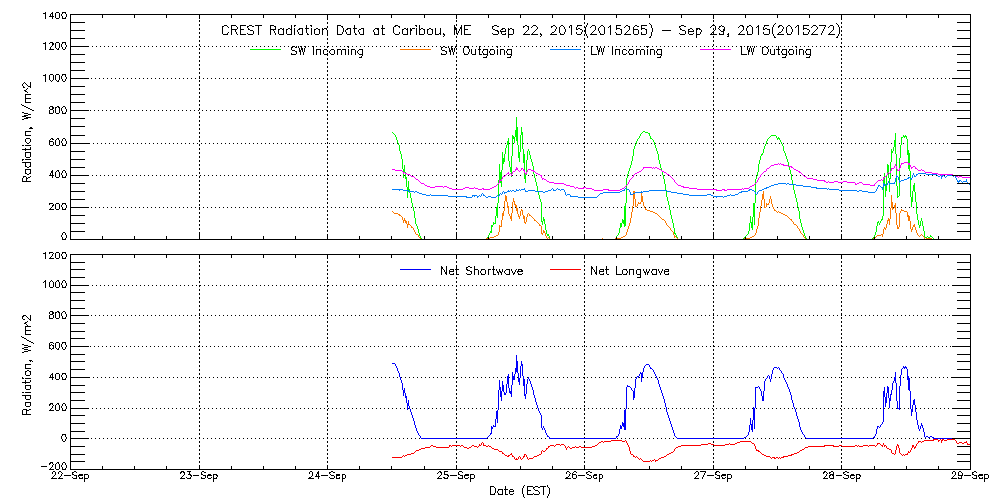This screenshot has width=1000, height=500.
Task: Click the 29-Sep date tick label
Action: [968, 477]
